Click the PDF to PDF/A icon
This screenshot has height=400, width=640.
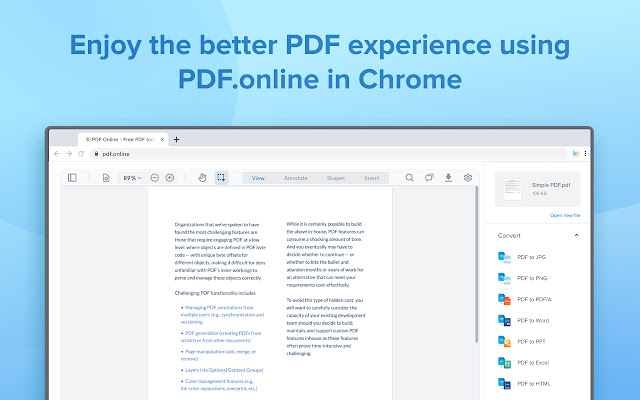[x=504, y=299]
